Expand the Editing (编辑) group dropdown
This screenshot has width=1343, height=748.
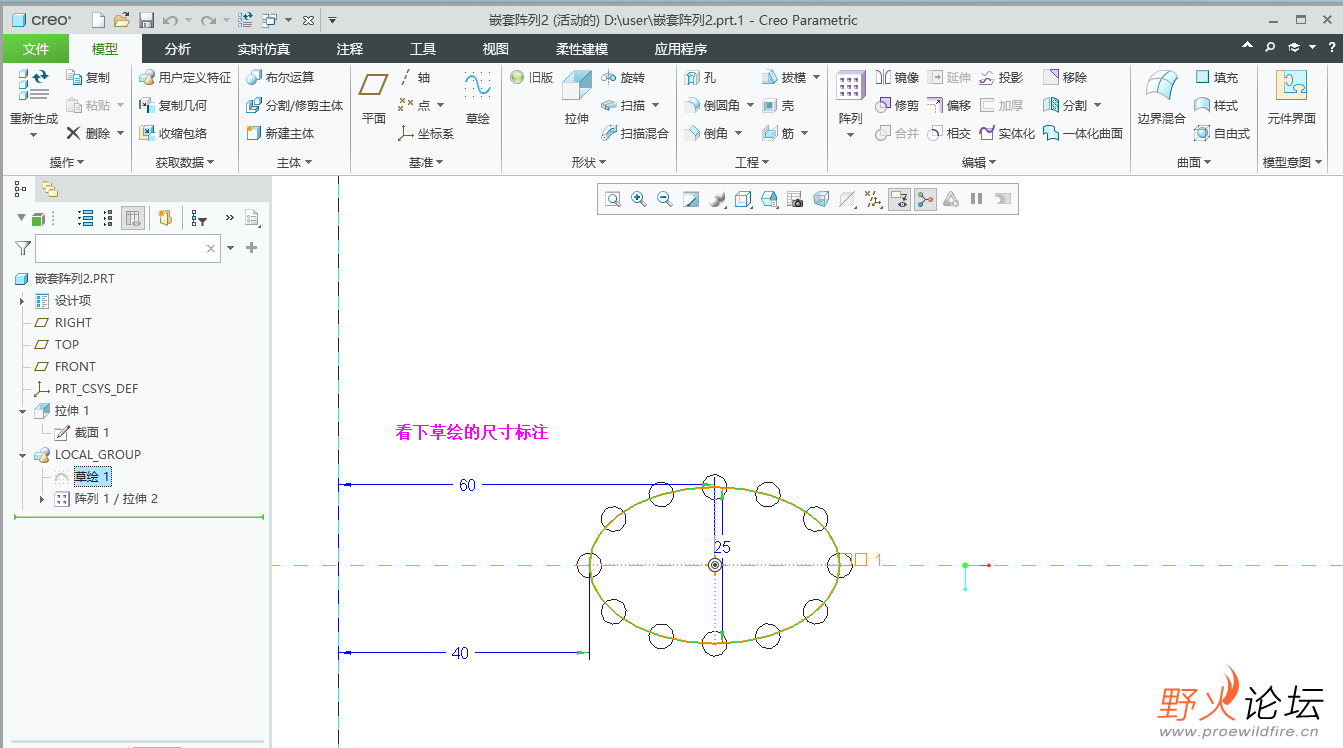[x=979, y=162]
